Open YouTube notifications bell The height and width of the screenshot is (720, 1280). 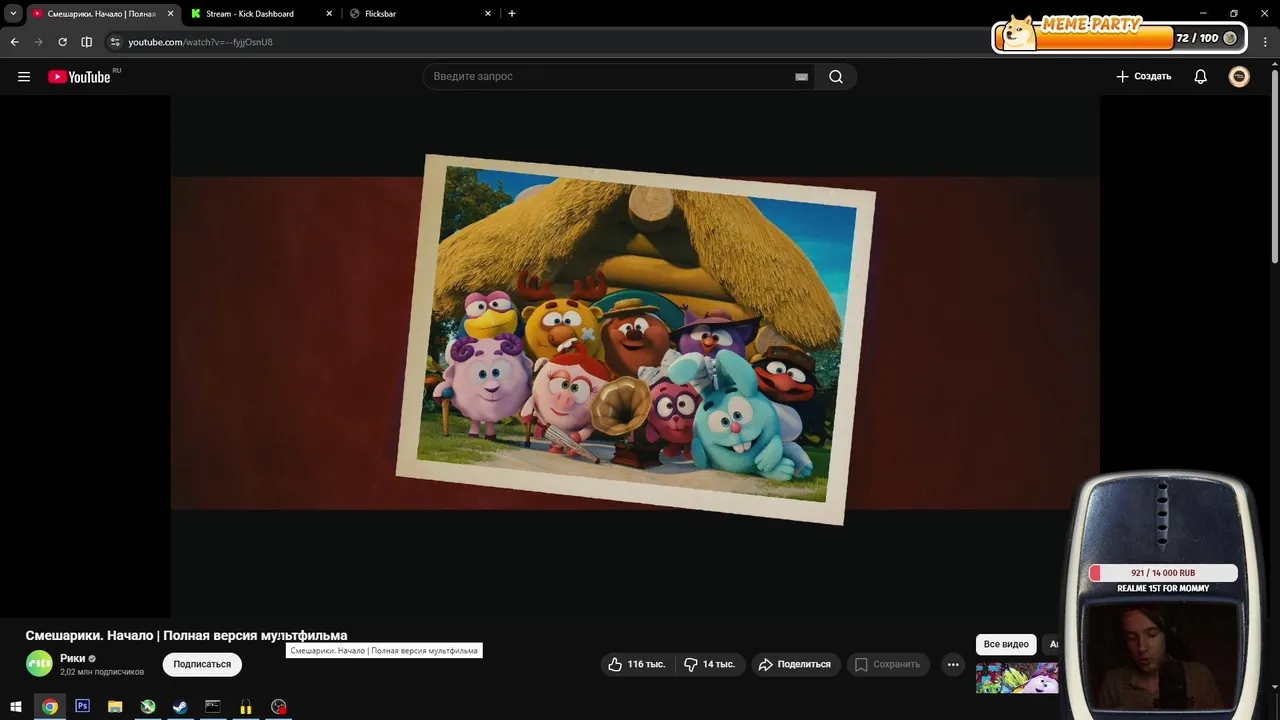point(1201,77)
